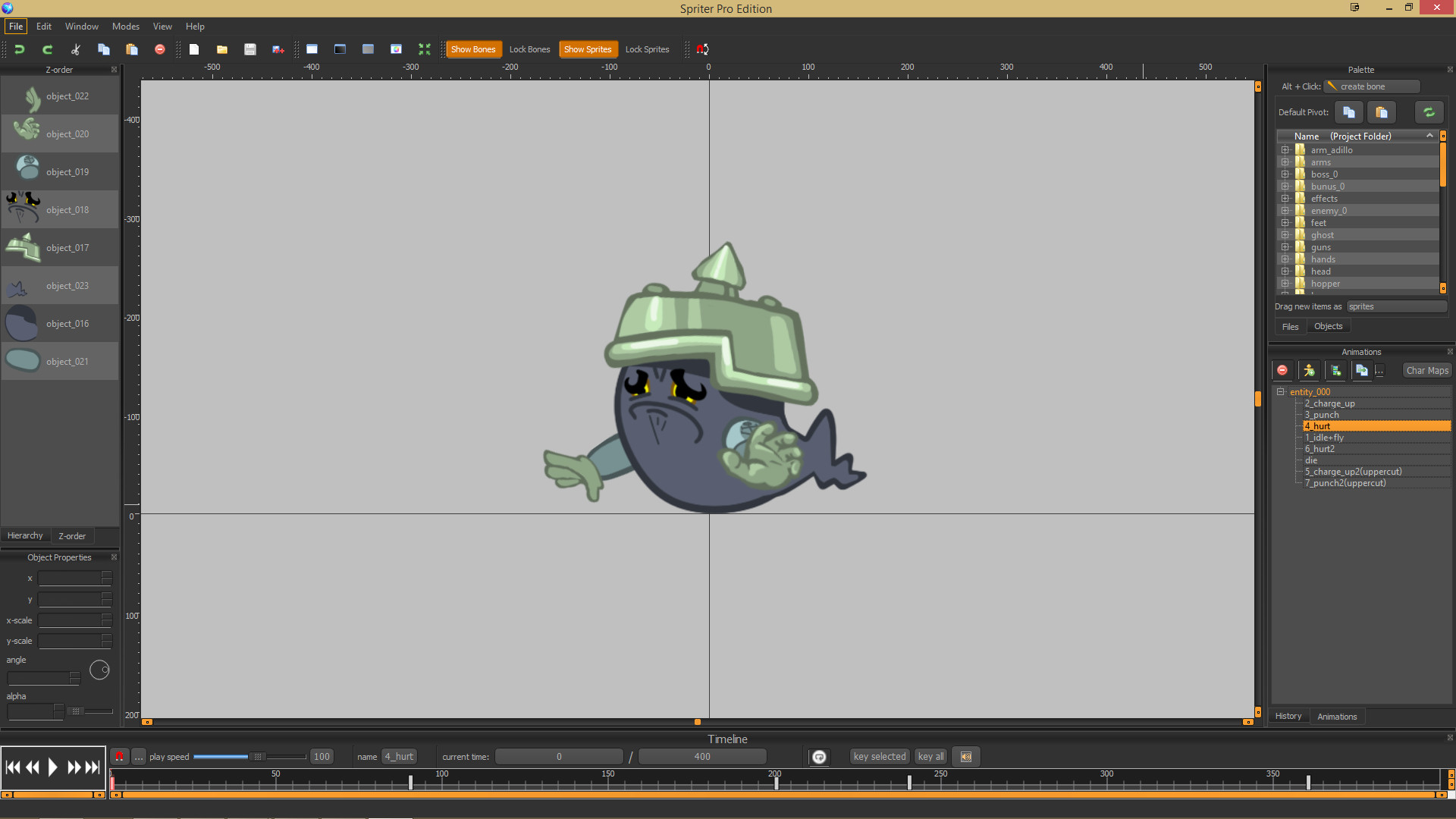
Task: Save the project with the save icon
Action: (250, 49)
